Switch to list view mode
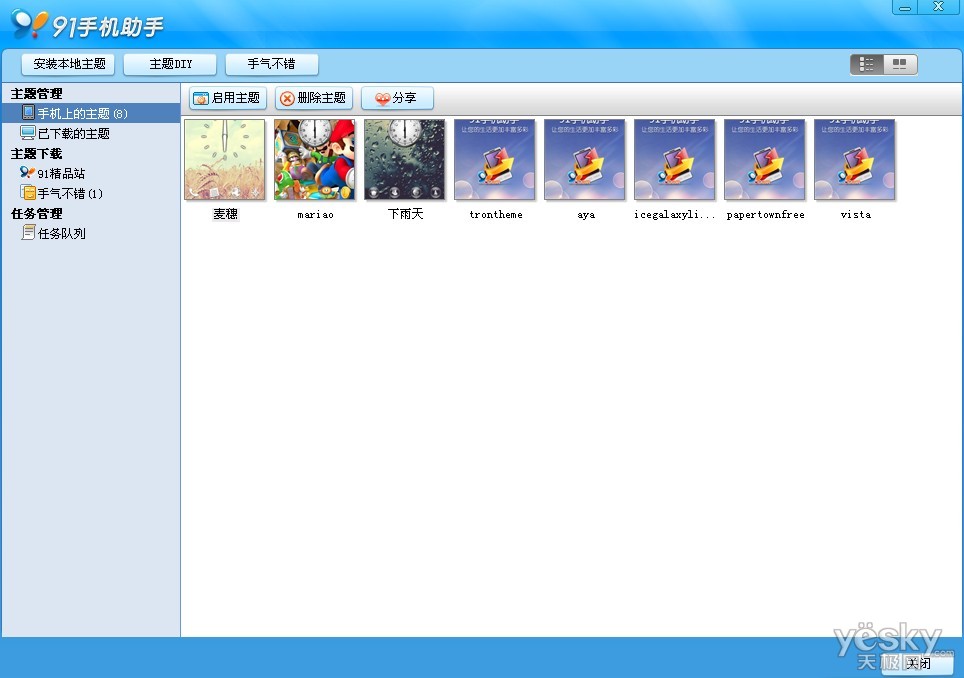 point(867,64)
